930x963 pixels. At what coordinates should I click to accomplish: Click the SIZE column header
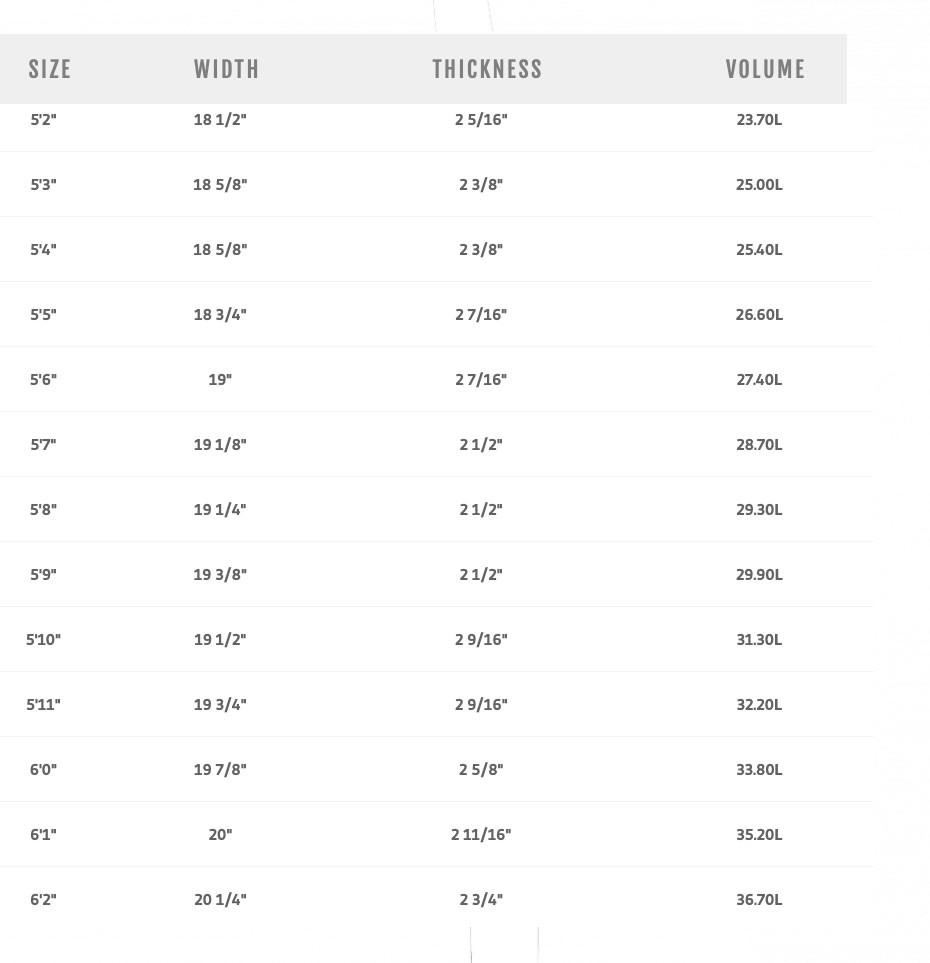coord(50,69)
